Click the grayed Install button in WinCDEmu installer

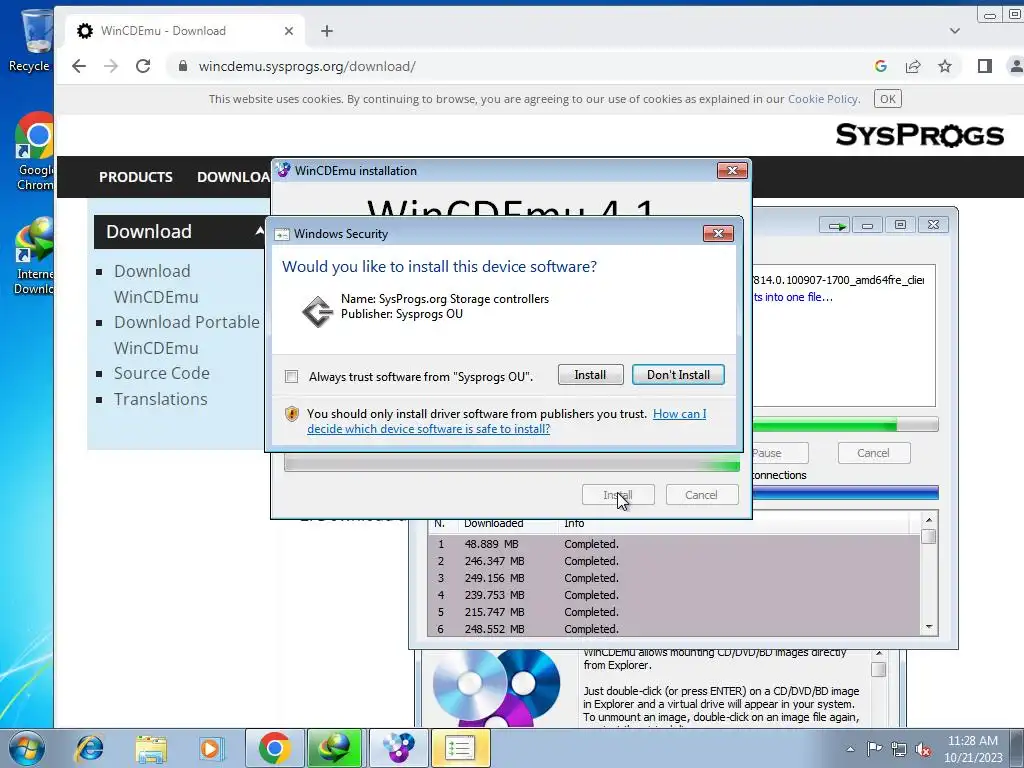[x=618, y=495]
